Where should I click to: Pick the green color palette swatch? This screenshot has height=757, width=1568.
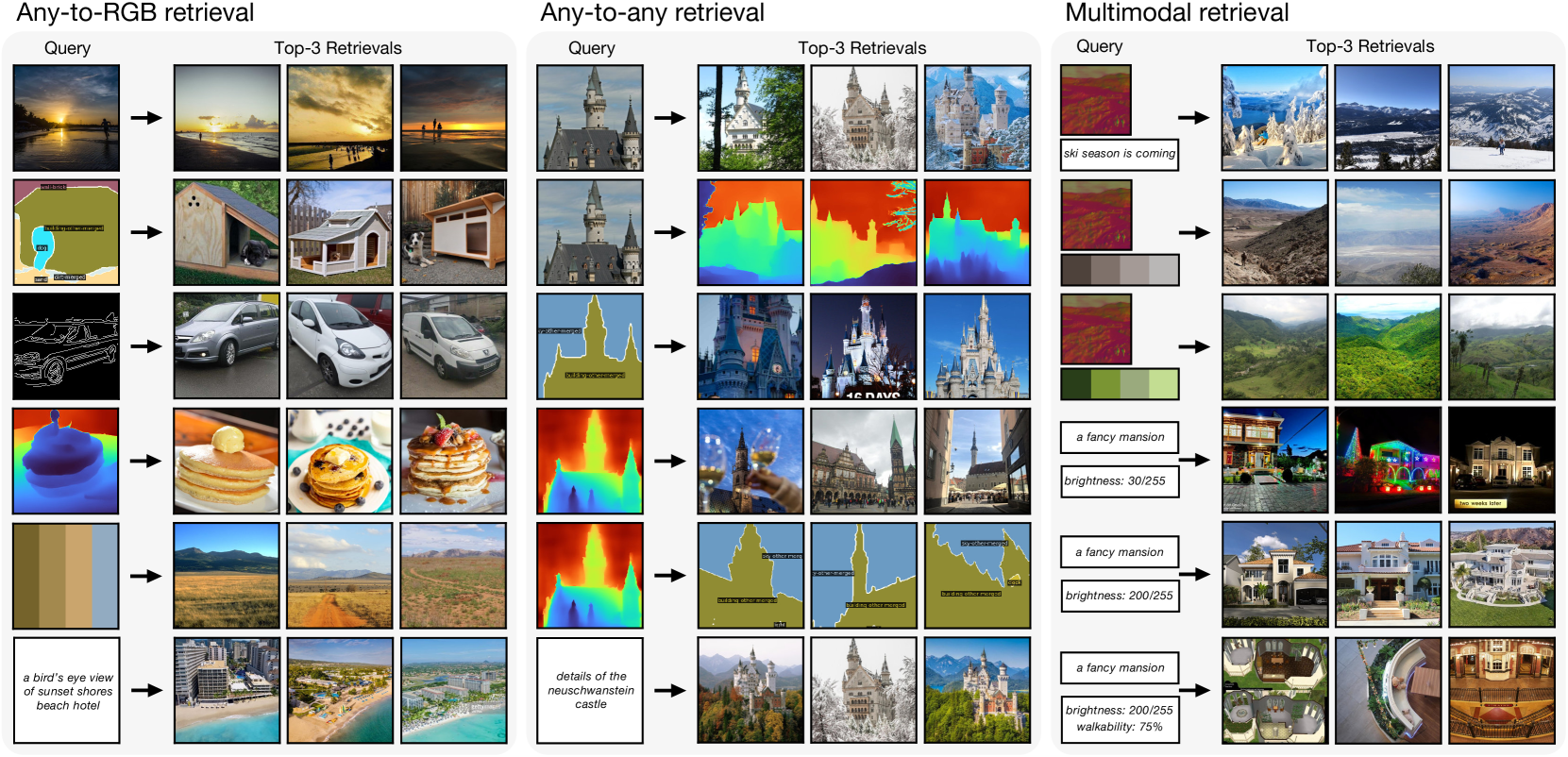[x=1120, y=384]
